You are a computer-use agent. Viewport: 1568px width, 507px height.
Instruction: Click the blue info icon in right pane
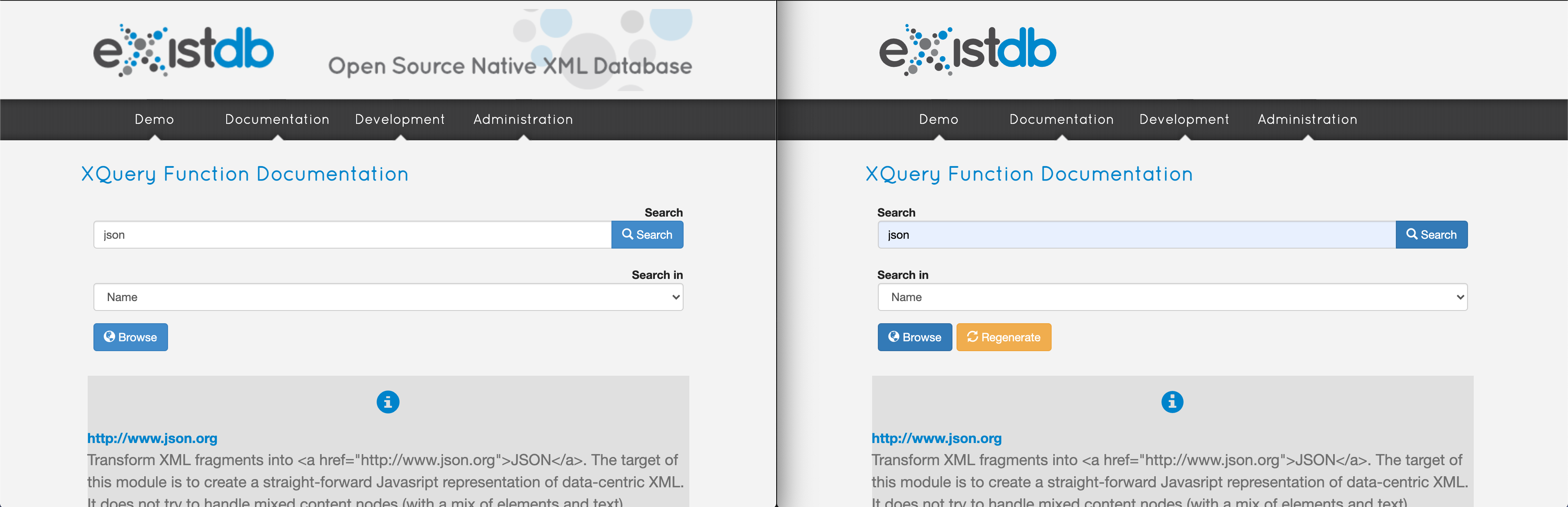(1172, 402)
